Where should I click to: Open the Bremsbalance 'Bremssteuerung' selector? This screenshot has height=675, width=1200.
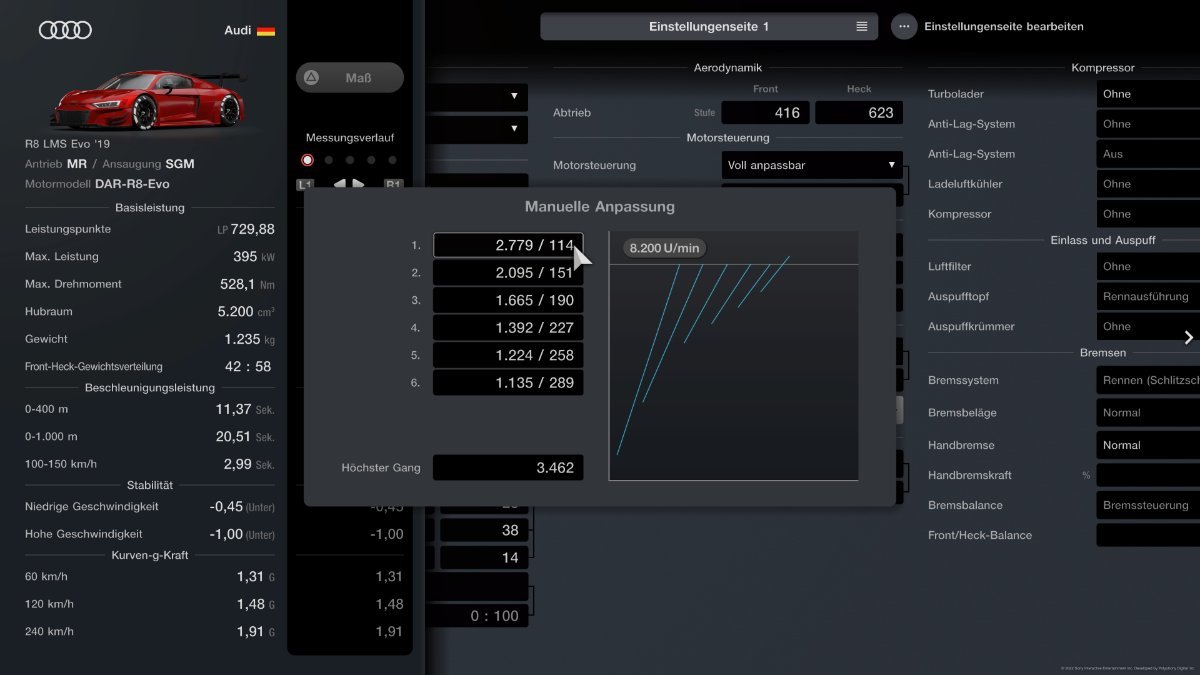coord(1148,505)
